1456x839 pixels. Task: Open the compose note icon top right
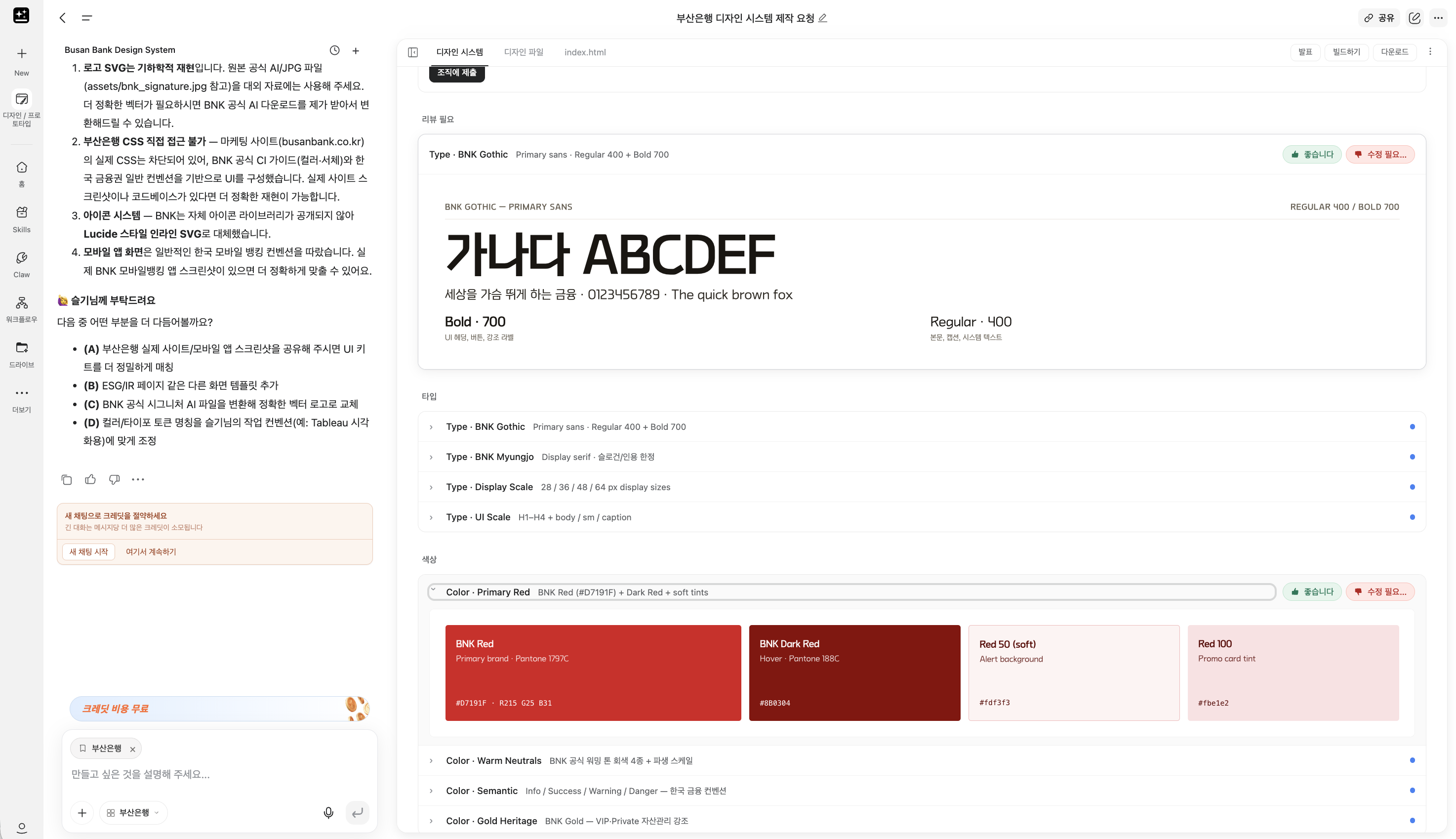click(x=1414, y=18)
